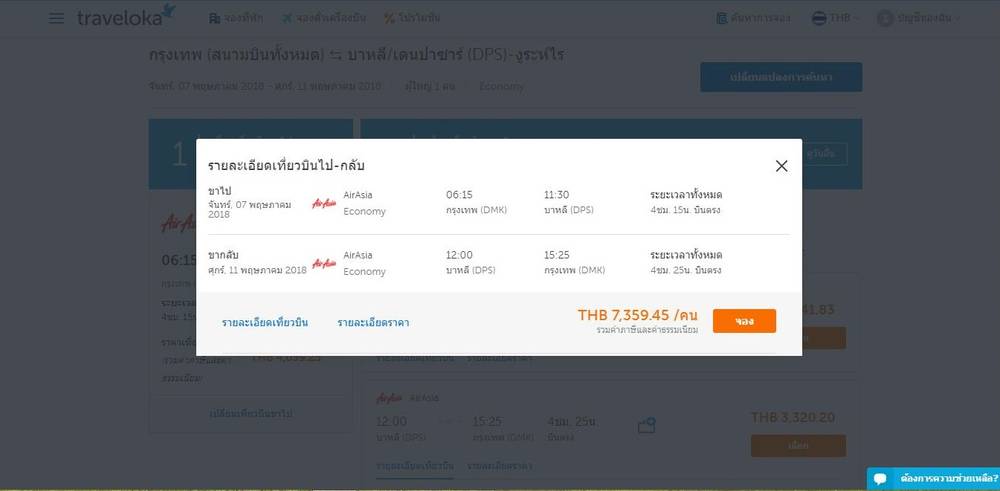The image size is (1000, 491).
Task: Click the baggage icon on 12:00 flight
Action: (647, 426)
